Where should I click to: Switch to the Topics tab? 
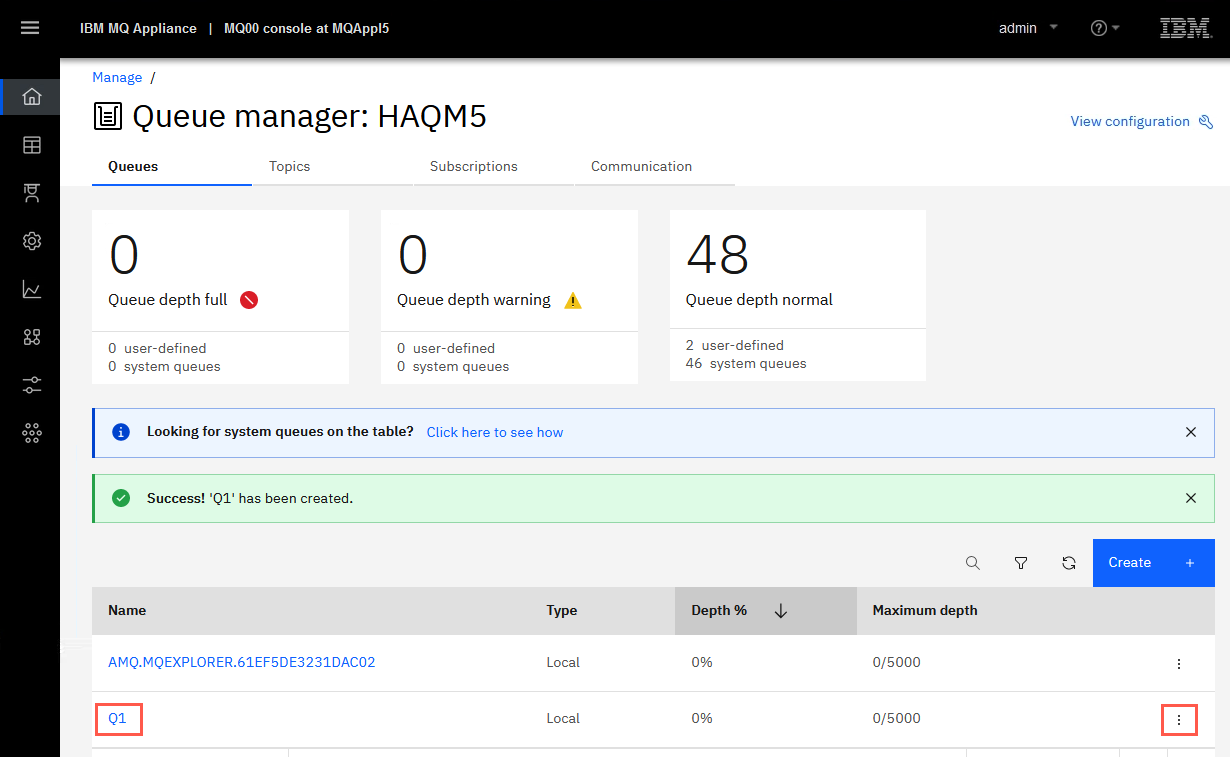333,167
